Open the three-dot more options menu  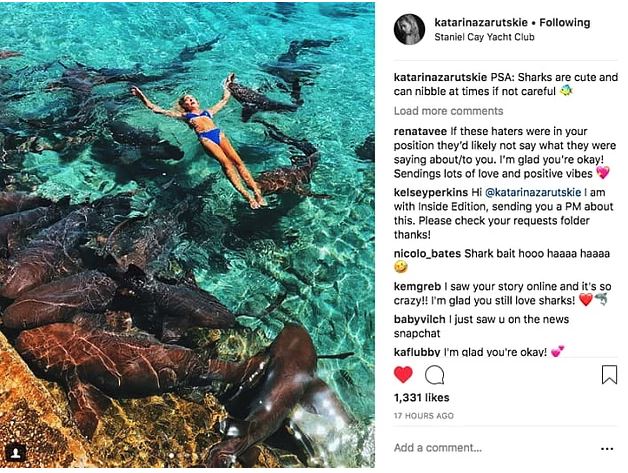coord(607,448)
